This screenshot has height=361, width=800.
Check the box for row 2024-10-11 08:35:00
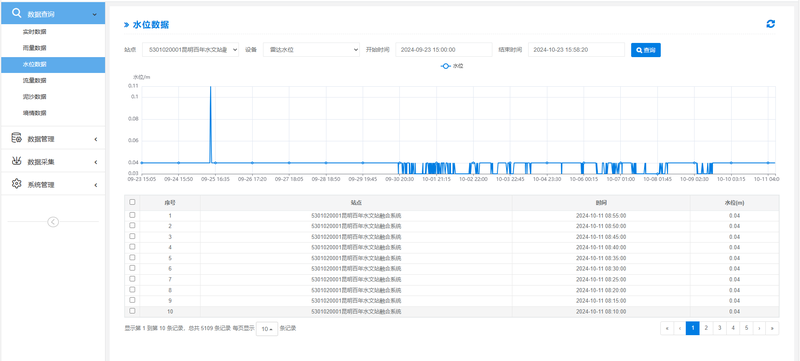[x=132, y=257]
